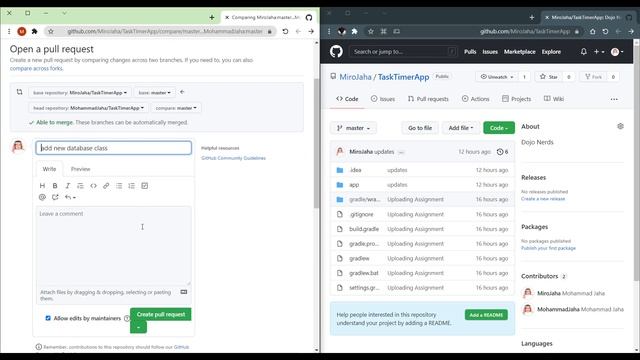Open Projects tab of repository
640x360 pixels.
[x=516, y=99]
